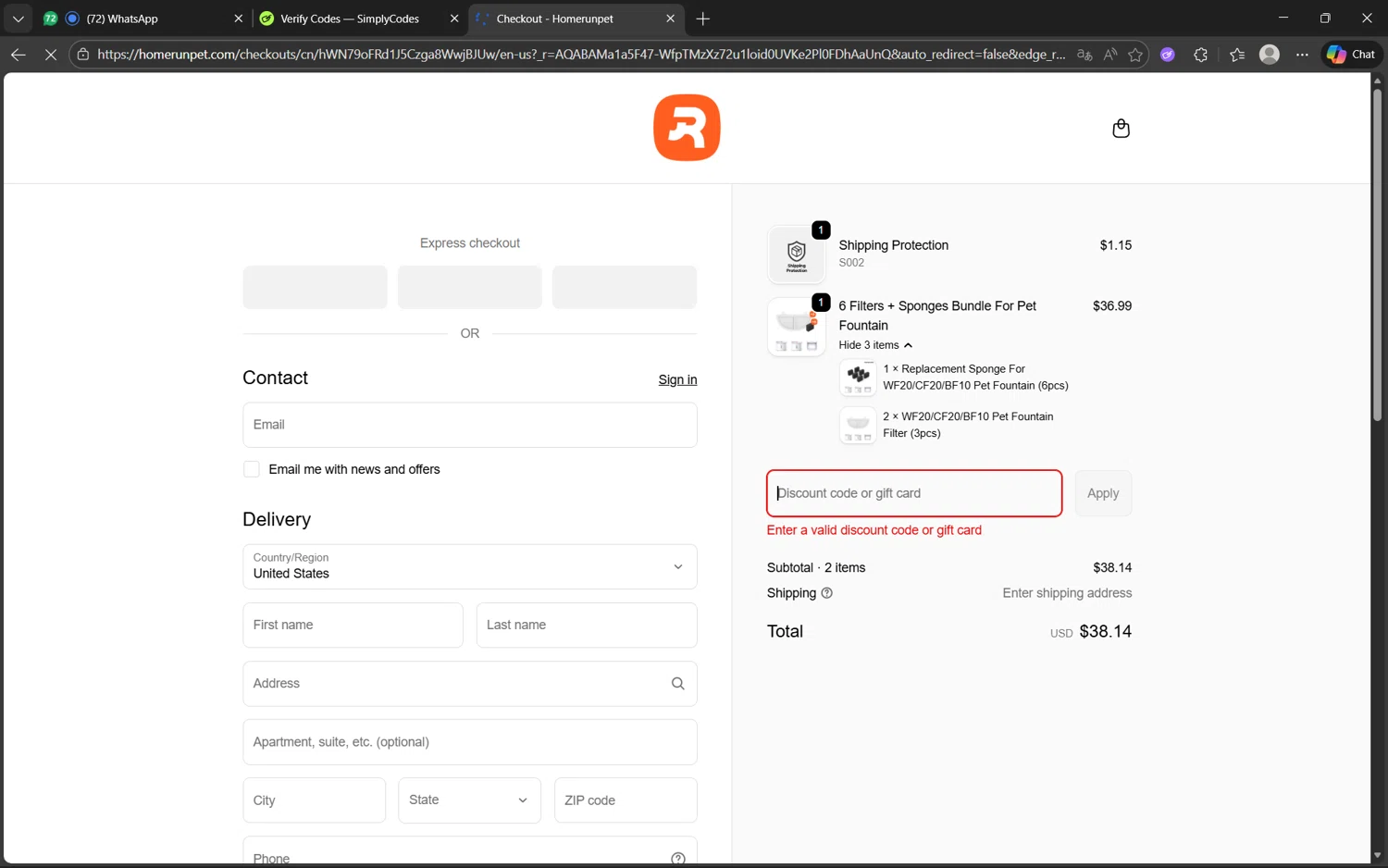Click the page vertical scrollbar

1377,254
